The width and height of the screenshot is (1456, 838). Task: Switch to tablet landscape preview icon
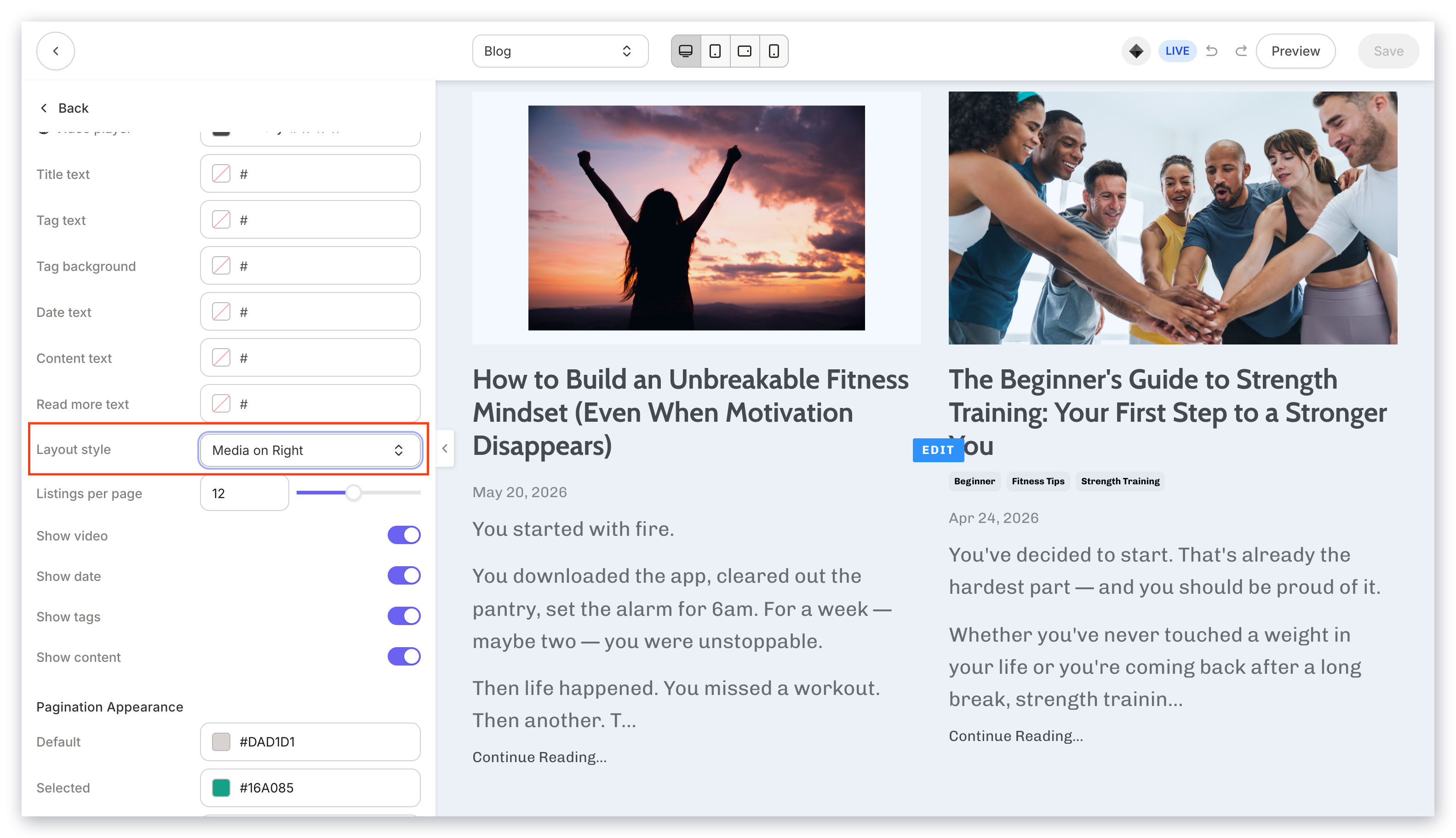point(744,51)
